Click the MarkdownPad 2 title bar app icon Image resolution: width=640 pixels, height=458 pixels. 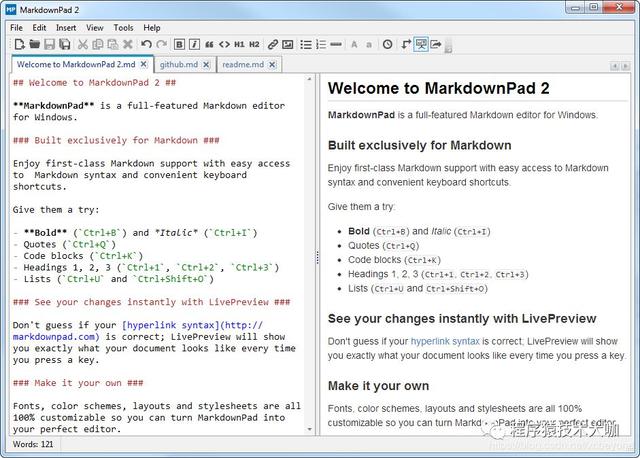(x=11, y=9)
